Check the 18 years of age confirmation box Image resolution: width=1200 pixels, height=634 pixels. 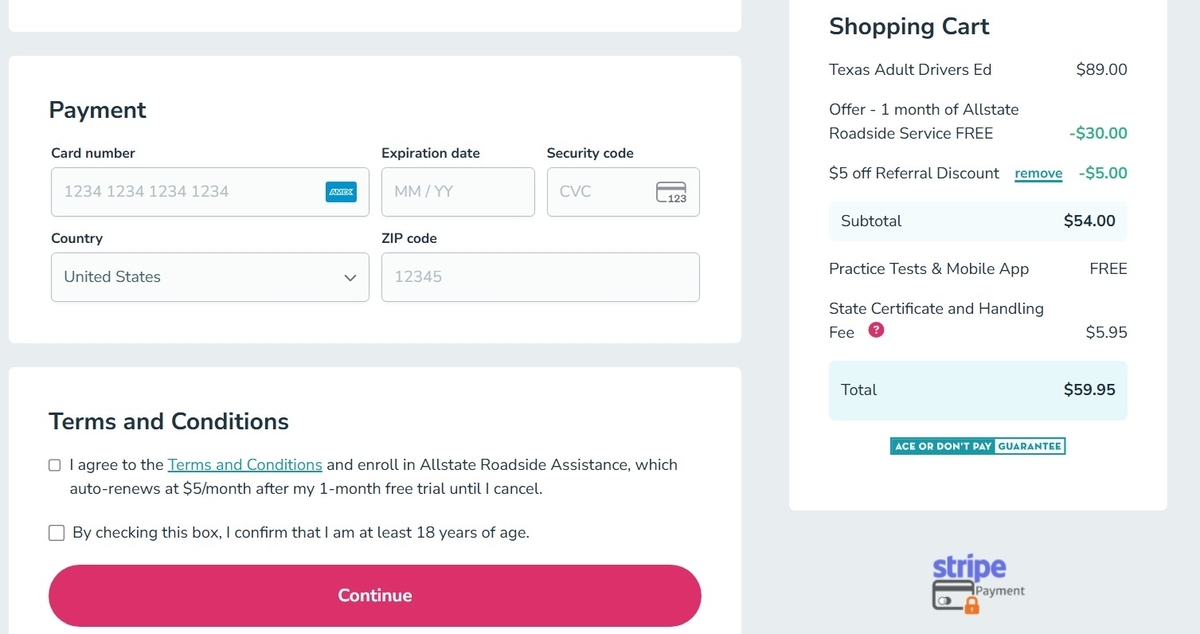coord(57,533)
